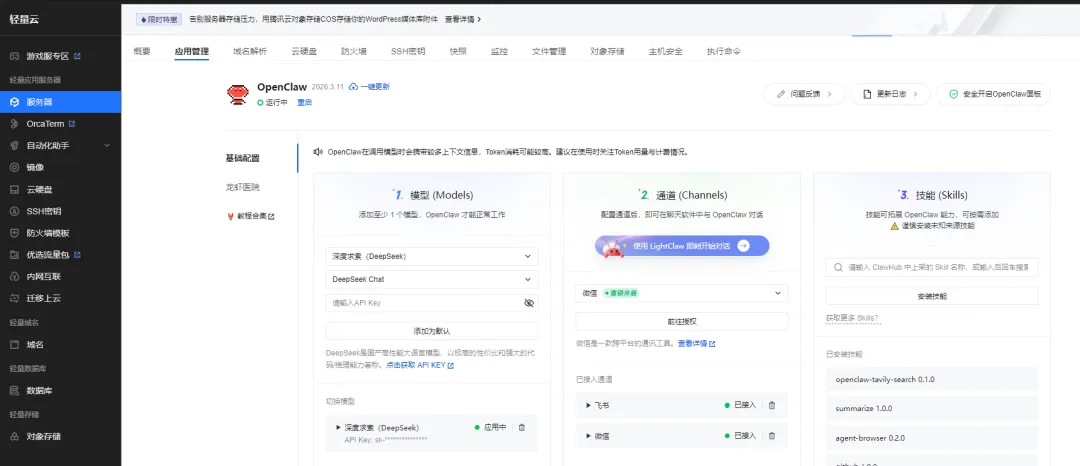Select 龙虾医院 section

(243, 187)
